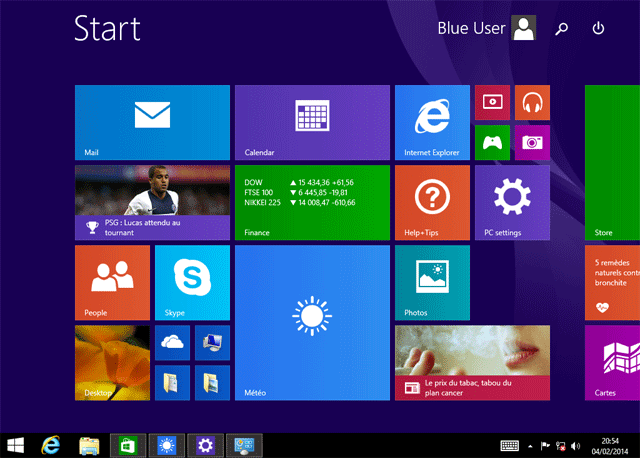Open Action Center flag icon
Viewport: 640px width, 458px height.
545,446
